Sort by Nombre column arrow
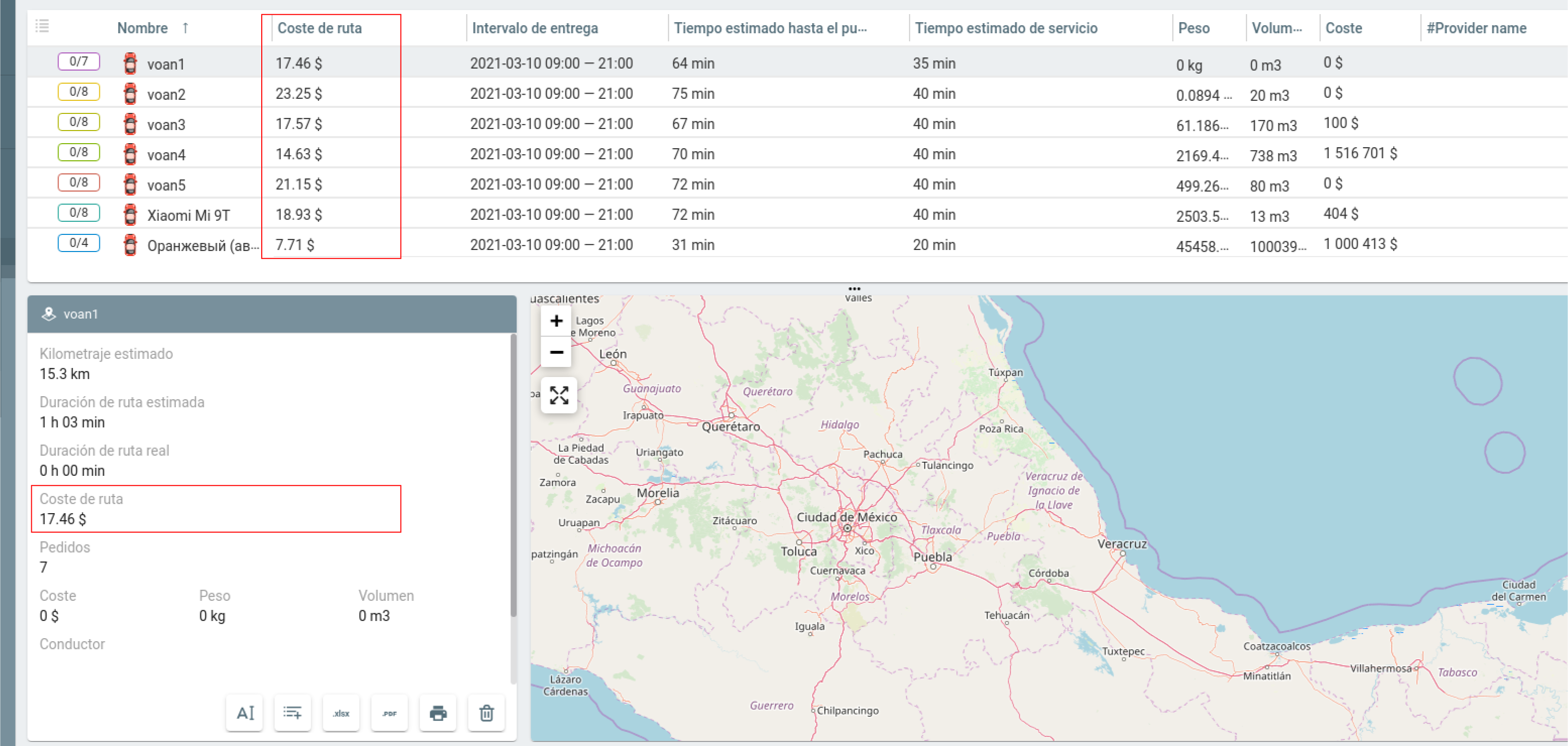This screenshot has height=746, width=1568. click(185, 28)
